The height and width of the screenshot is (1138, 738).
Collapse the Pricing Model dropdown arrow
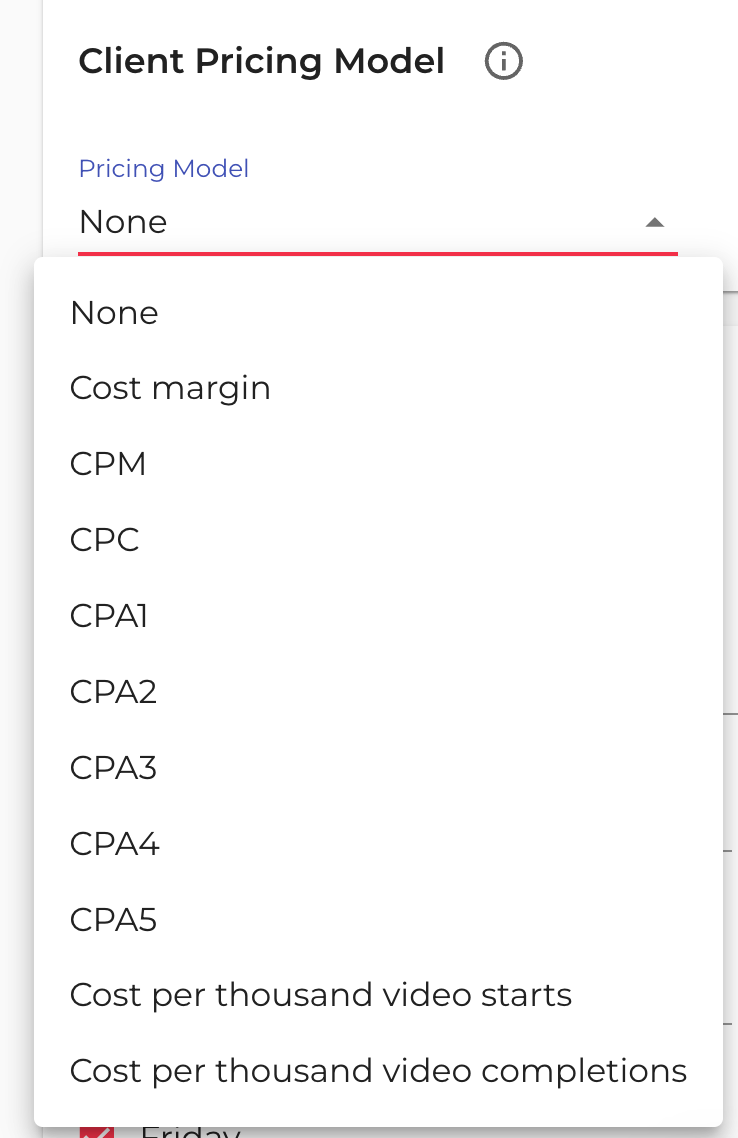click(x=655, y=222)
